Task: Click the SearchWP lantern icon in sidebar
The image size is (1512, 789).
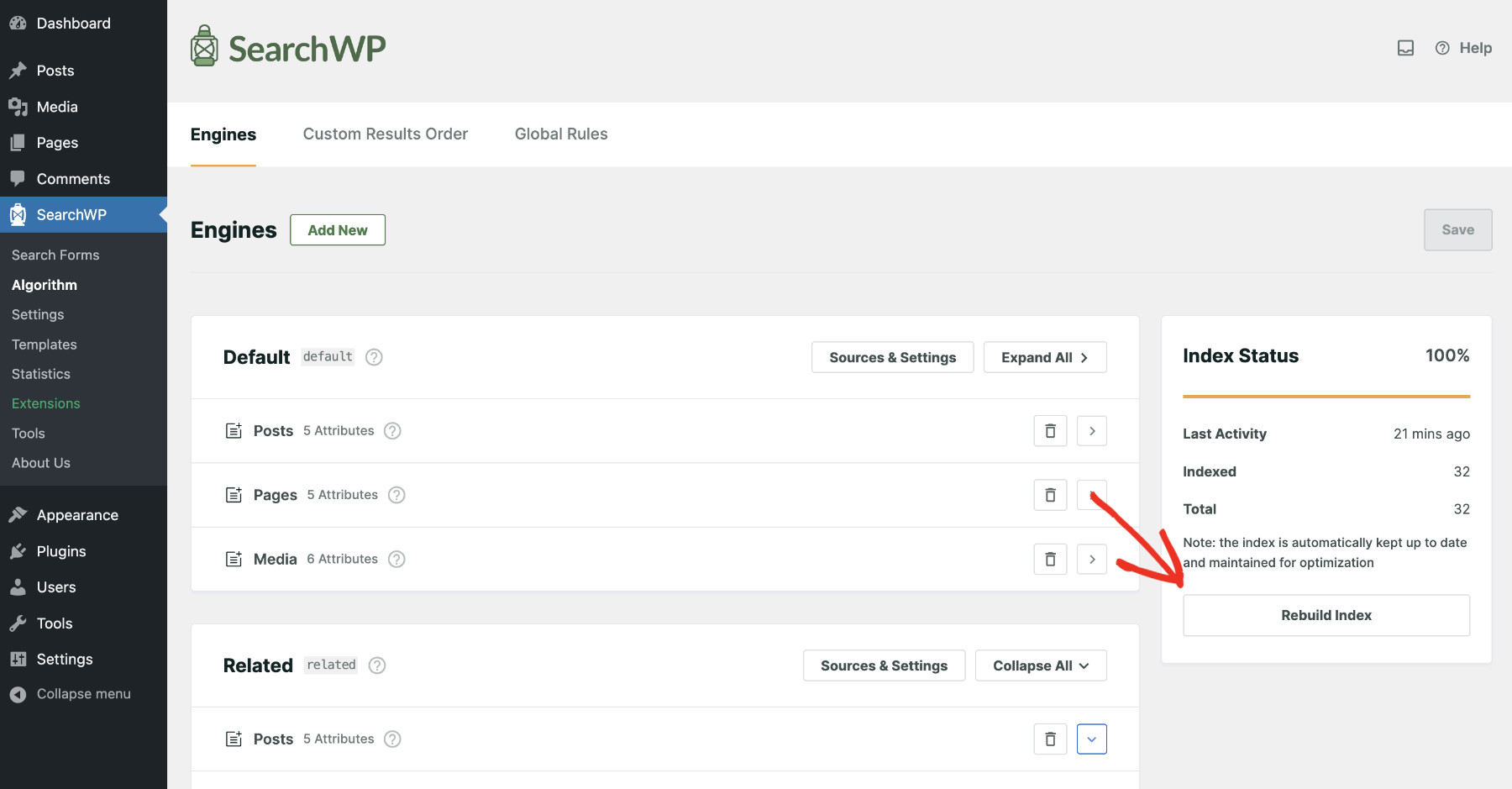Action: coord(18,214)
